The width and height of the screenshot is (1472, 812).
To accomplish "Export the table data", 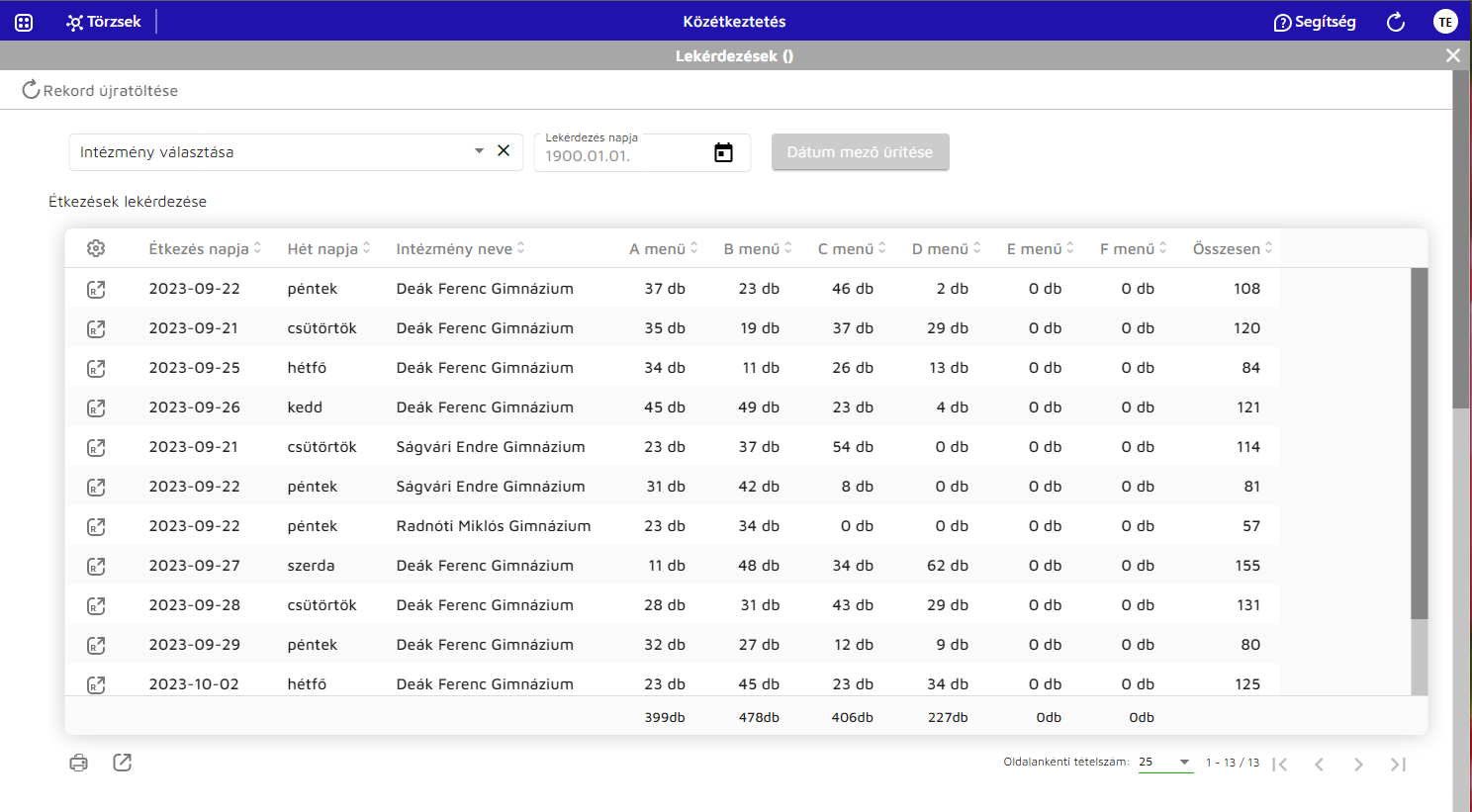I will pos(122,763).
